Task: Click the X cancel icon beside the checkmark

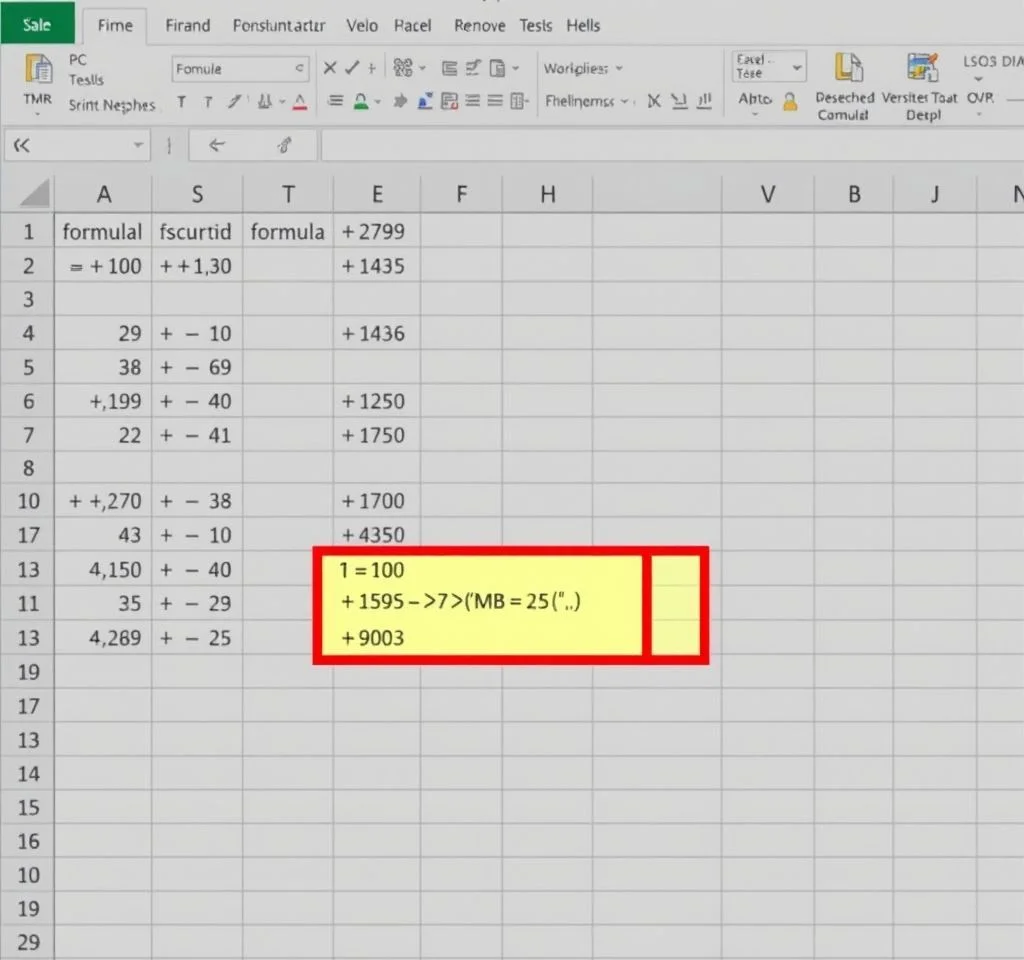Action: click(x=330, y=68)
